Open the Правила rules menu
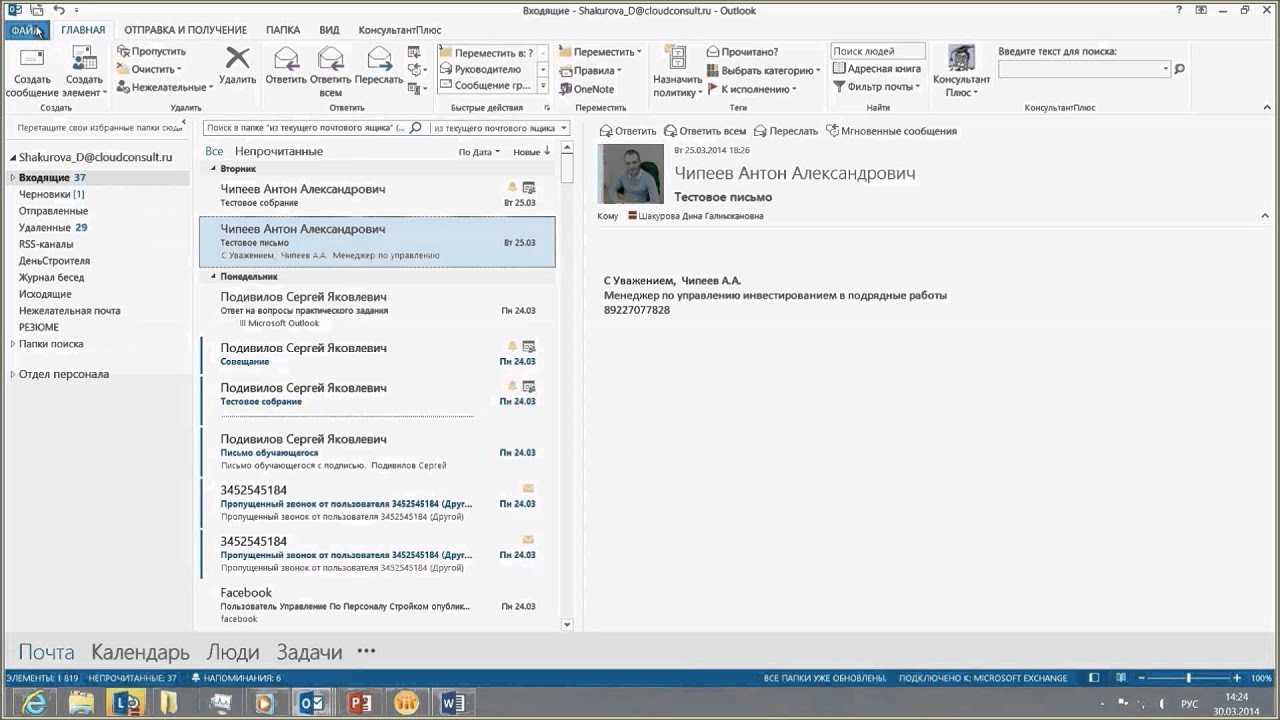This screenshot has height=720, width=1280. (590, 70)
